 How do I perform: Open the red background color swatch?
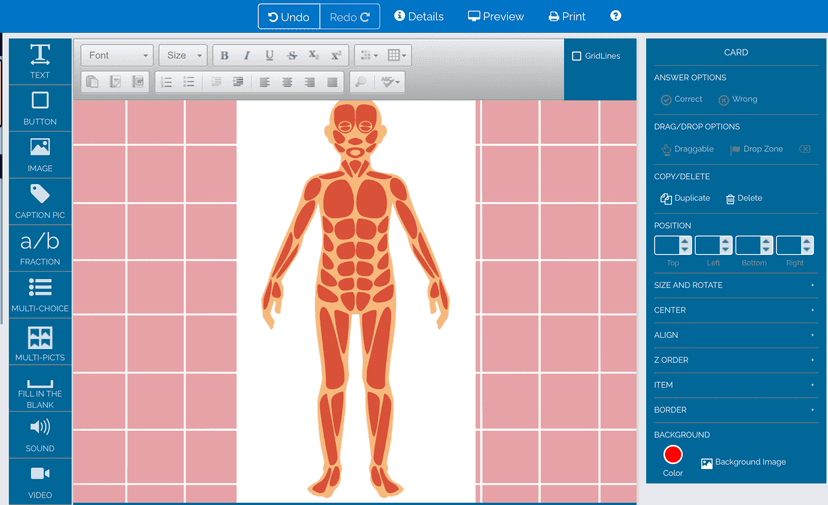(673, 455)
